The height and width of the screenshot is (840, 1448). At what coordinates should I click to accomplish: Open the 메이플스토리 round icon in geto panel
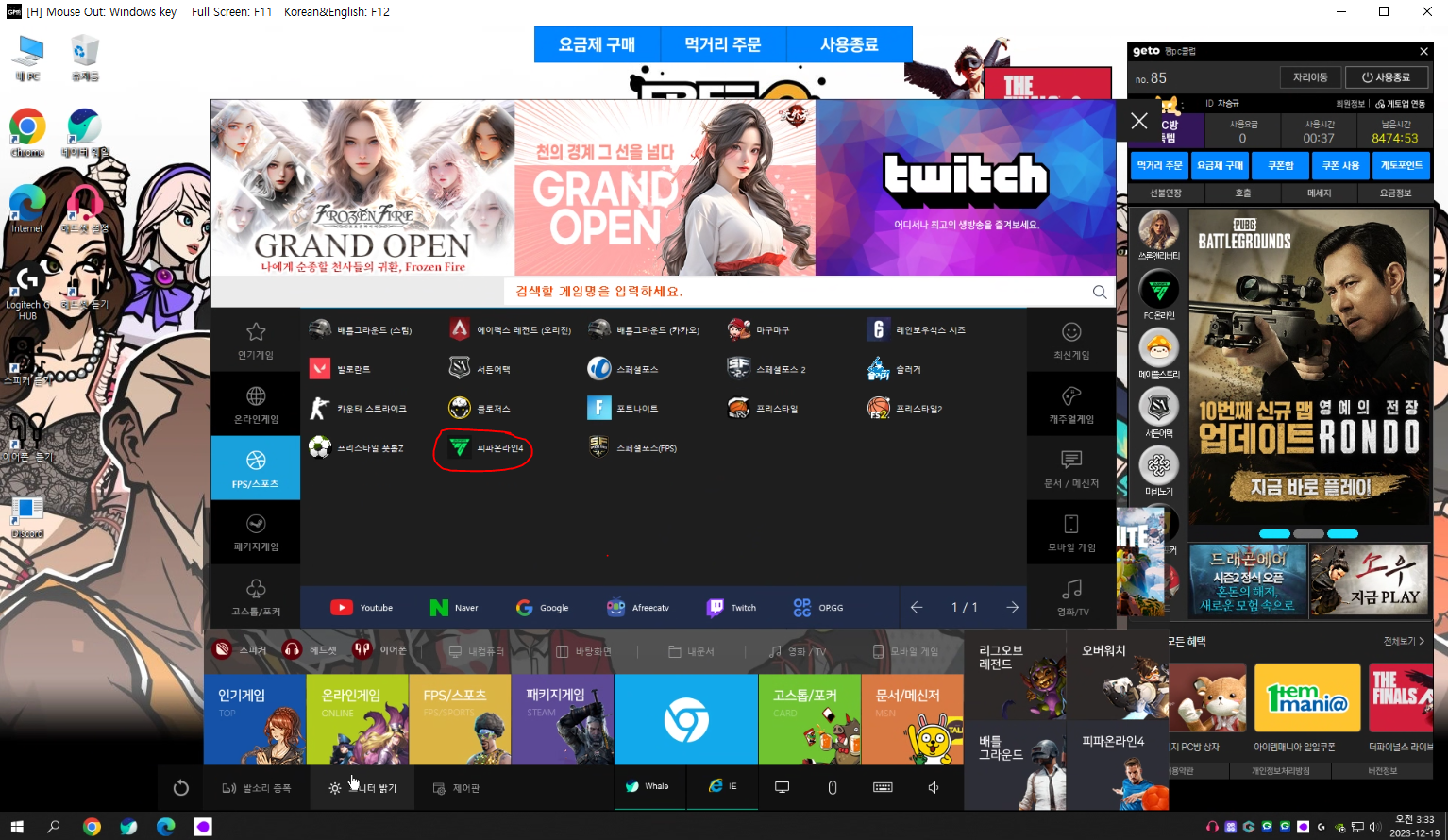[1159, 349]
